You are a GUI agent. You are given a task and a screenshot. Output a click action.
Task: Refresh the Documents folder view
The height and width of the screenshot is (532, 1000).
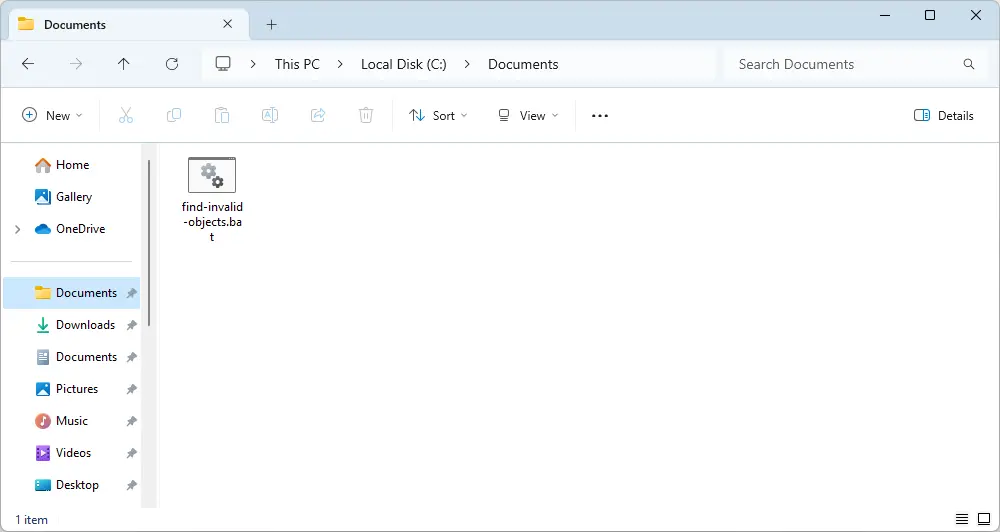tap(172, 64)
